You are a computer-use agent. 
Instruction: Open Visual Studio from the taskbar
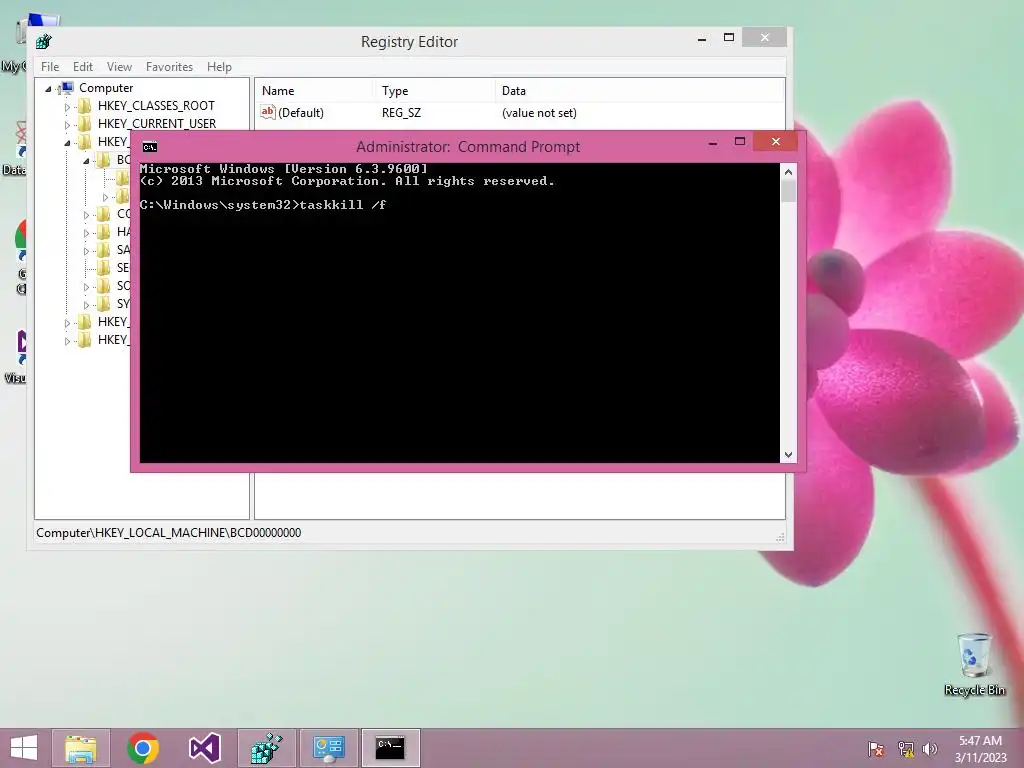tap(204, 748)
